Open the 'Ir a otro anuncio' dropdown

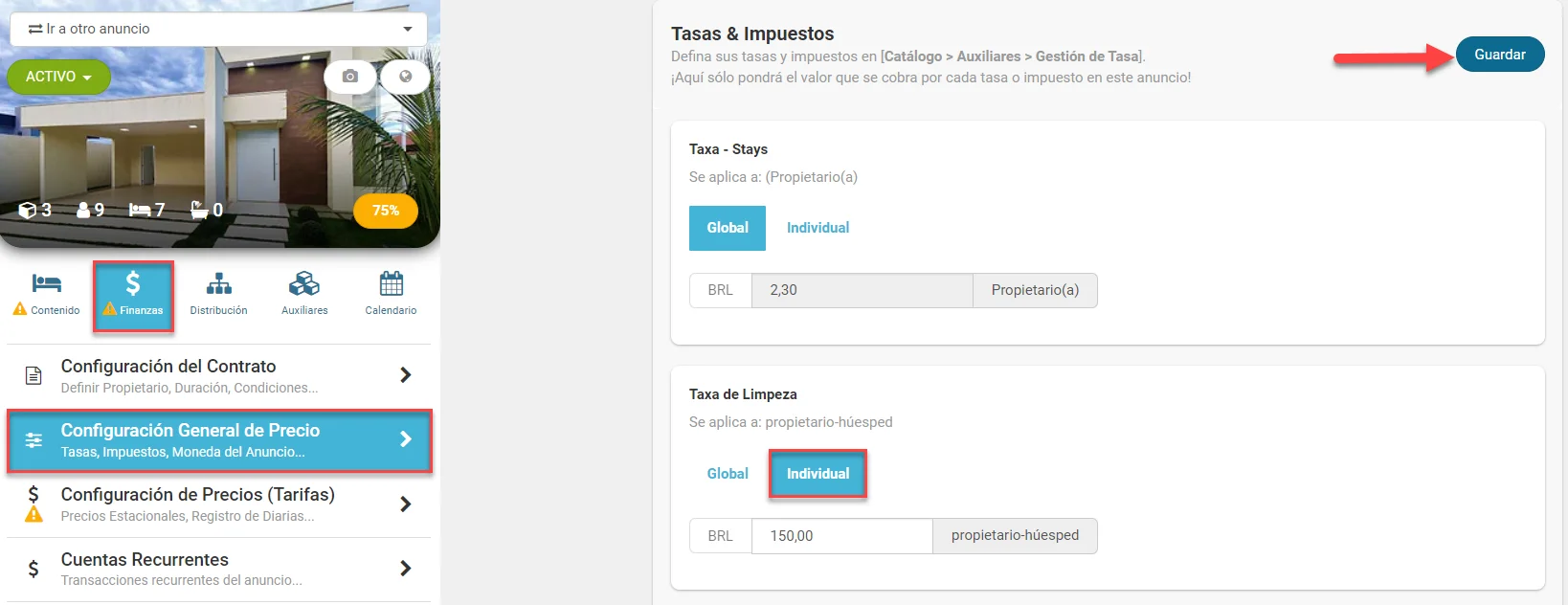(x=220, y=29)
